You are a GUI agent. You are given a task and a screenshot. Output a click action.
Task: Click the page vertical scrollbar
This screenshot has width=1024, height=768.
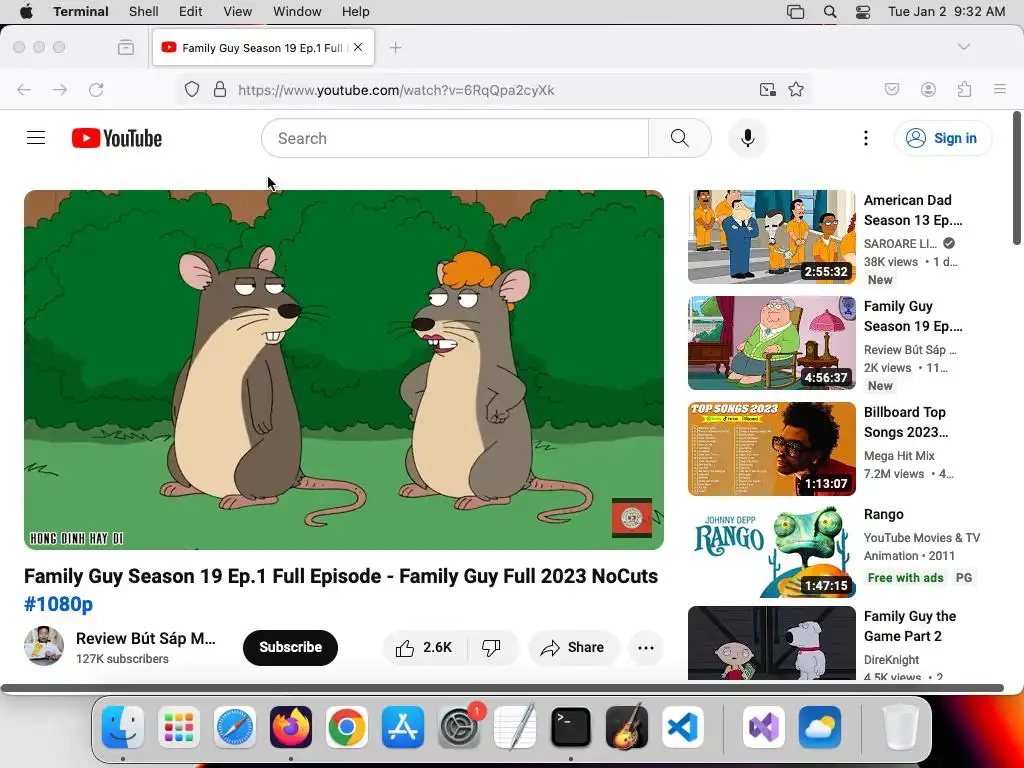coord(1017,179)
